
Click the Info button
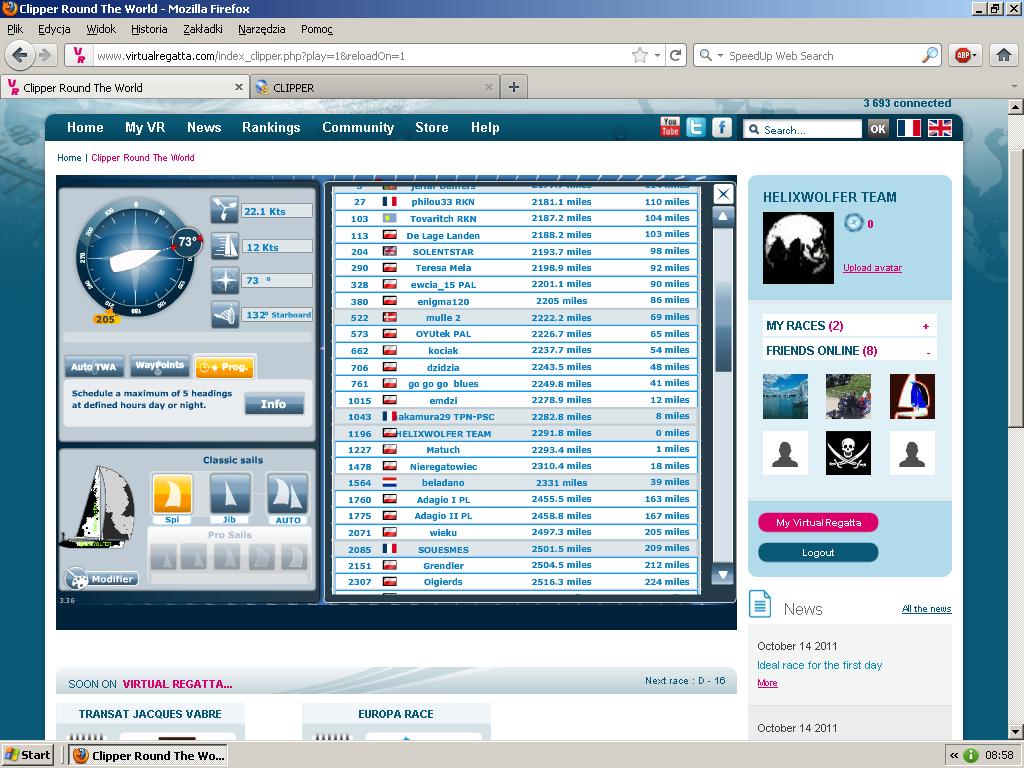coord(273,404)
